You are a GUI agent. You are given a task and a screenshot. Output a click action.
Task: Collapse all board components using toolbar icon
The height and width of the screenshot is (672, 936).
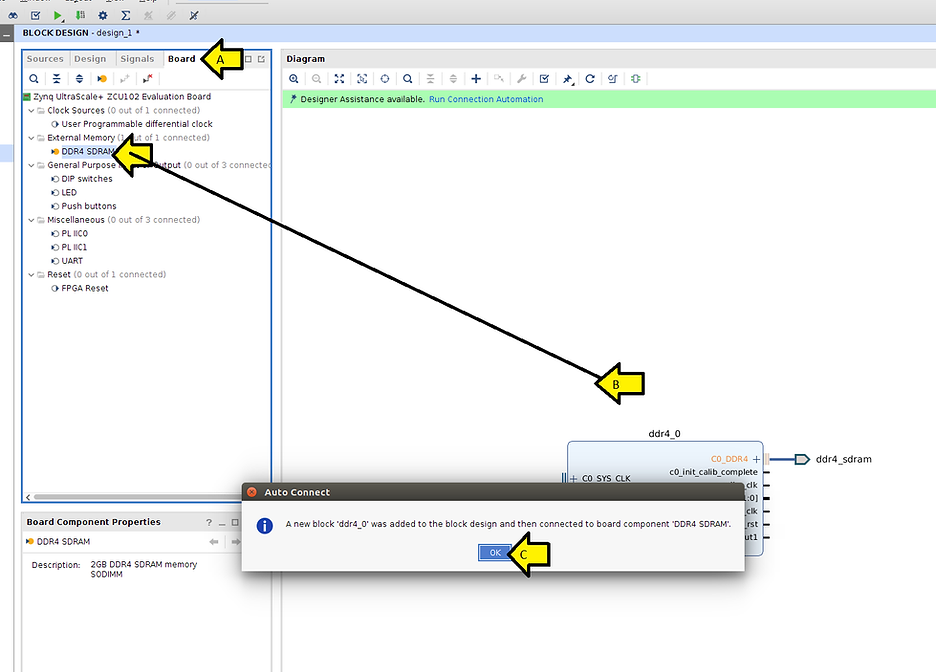pos(57,79)
